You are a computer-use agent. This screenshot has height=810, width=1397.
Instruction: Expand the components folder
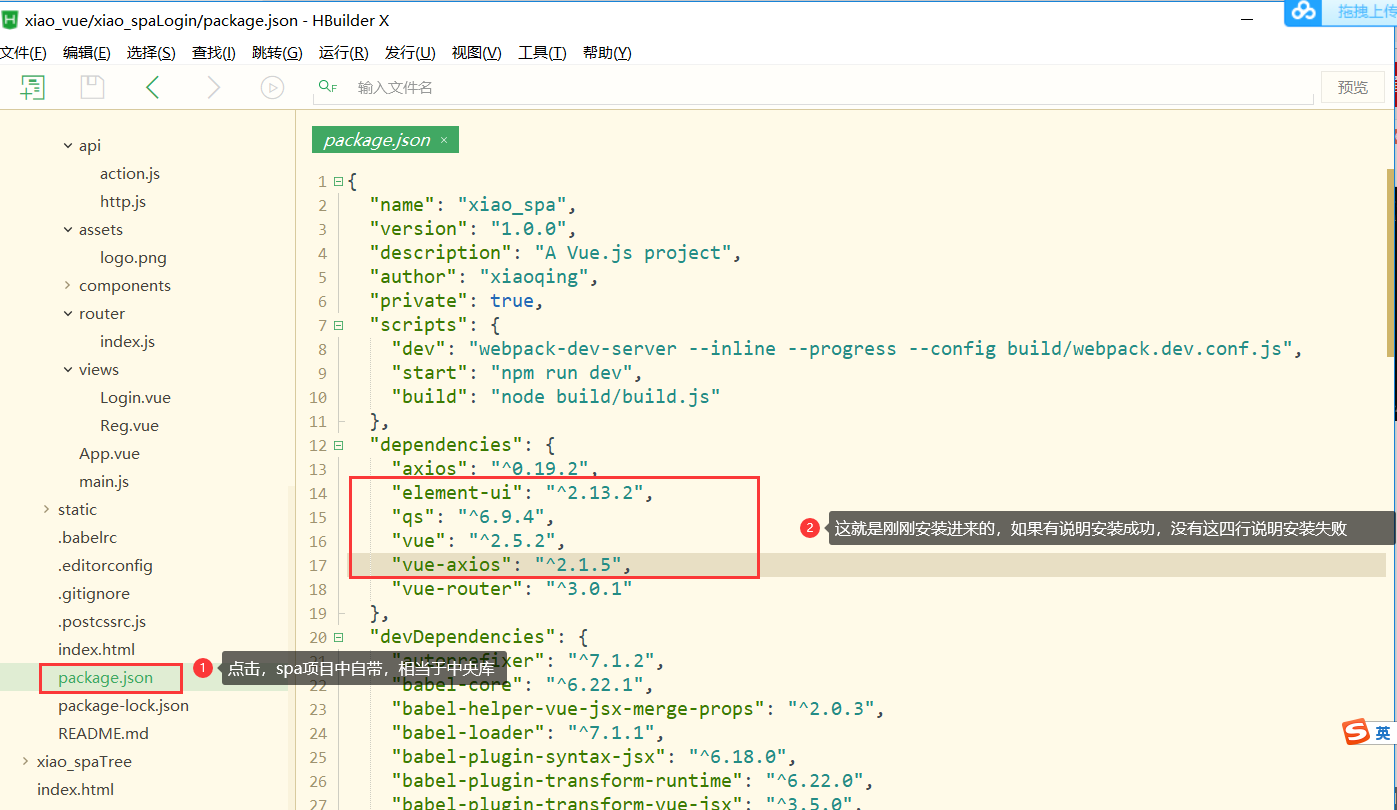(68, 285)
